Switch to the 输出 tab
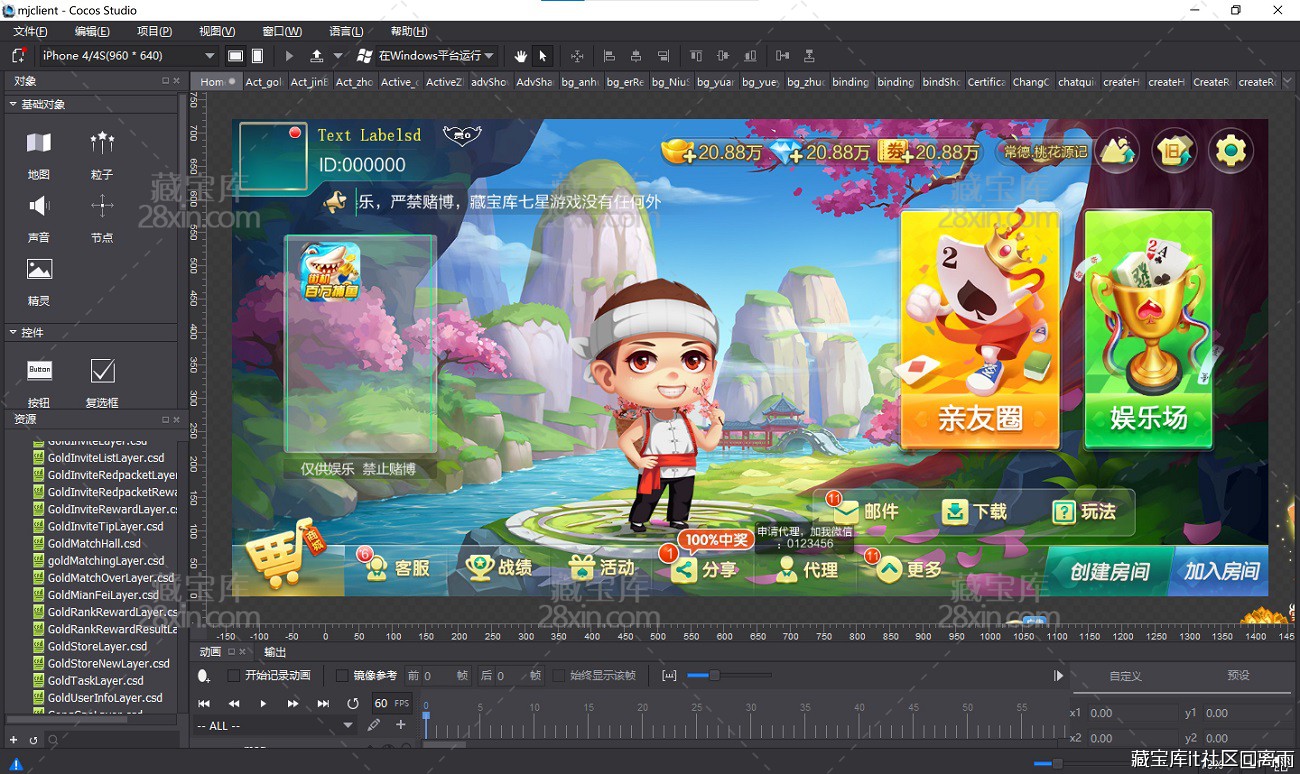 pos(274,652)
